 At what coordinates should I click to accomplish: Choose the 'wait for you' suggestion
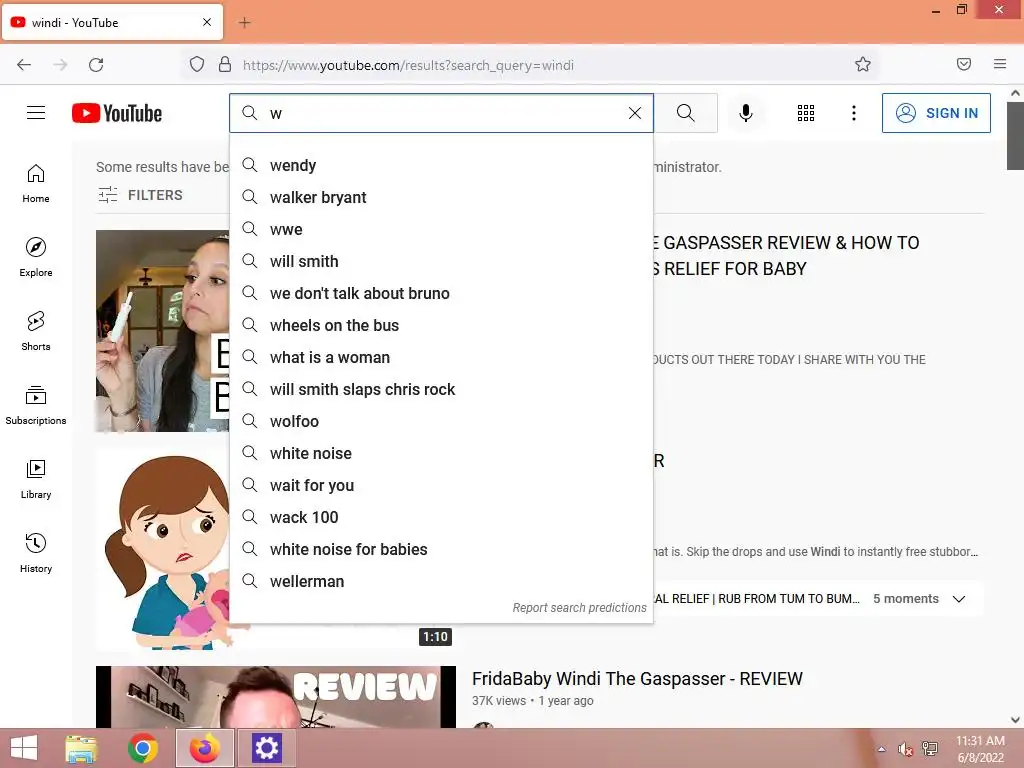click(441, 485)
